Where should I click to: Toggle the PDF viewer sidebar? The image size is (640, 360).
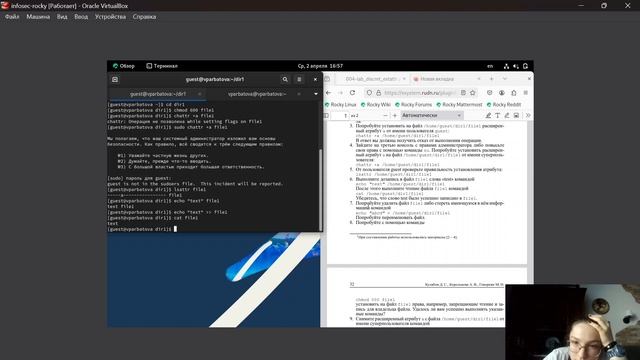coord(326,116)
